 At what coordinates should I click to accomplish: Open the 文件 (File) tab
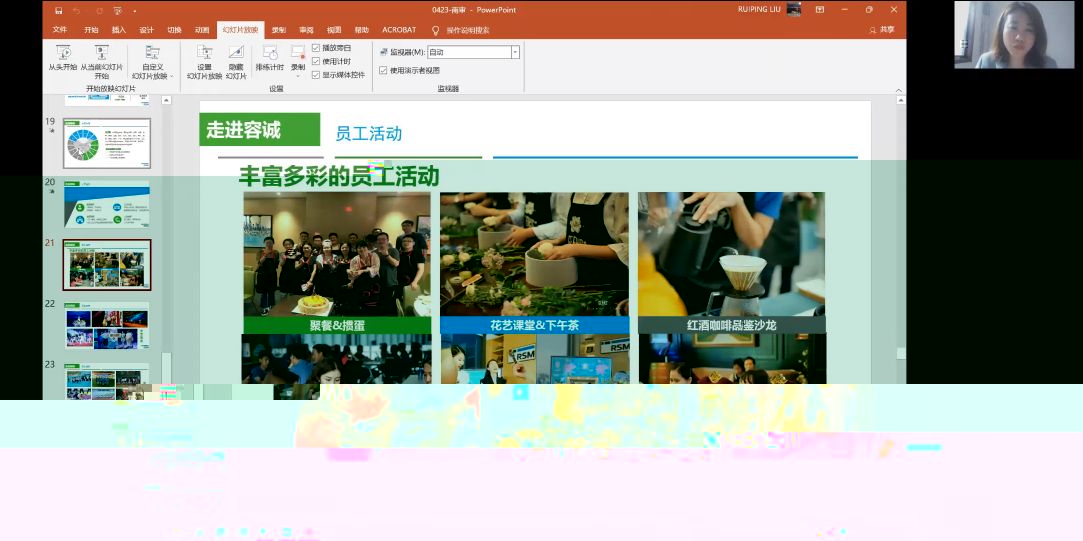[60, 30]
